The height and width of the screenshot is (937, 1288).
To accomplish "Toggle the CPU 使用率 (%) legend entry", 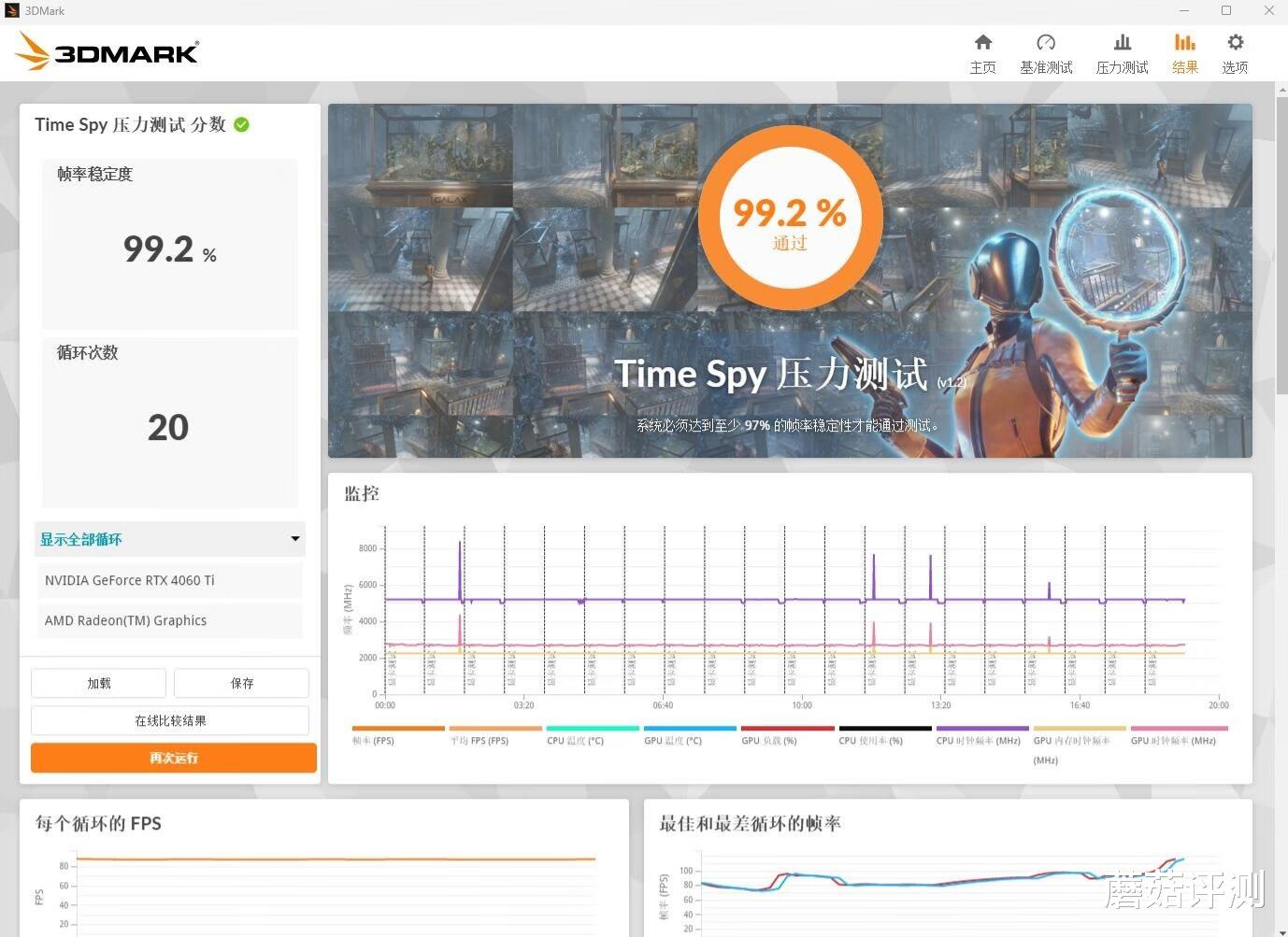I will click(x=871, y=740).
